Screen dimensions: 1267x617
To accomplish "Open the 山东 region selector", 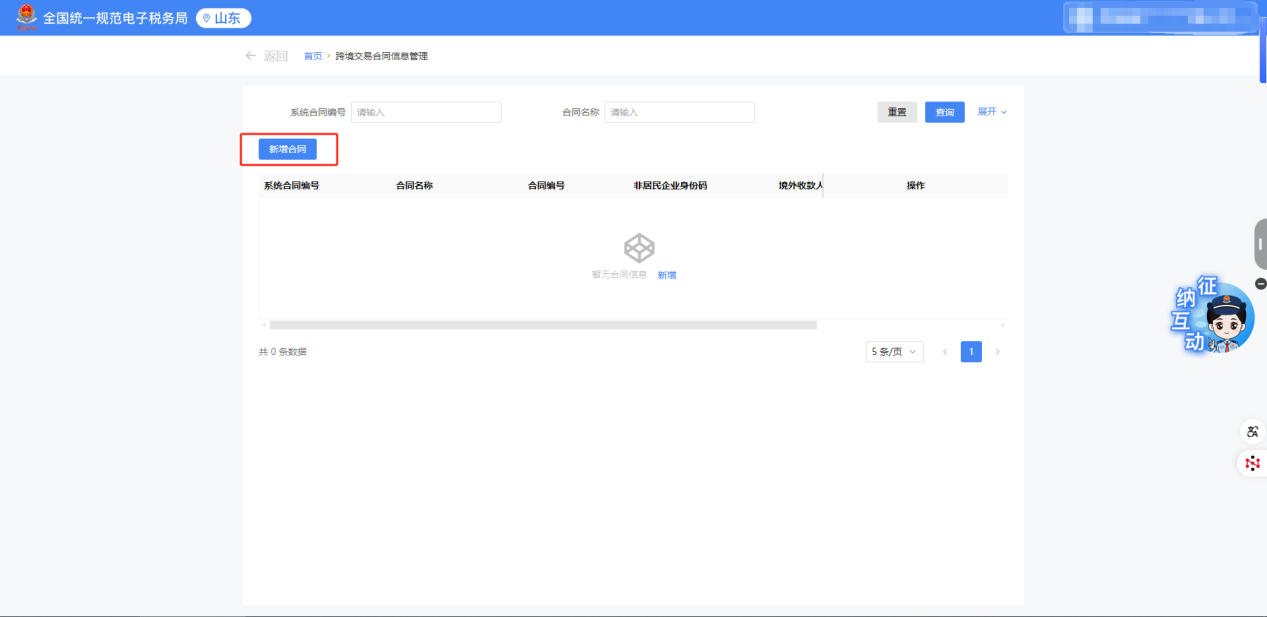I will point(223,18).
